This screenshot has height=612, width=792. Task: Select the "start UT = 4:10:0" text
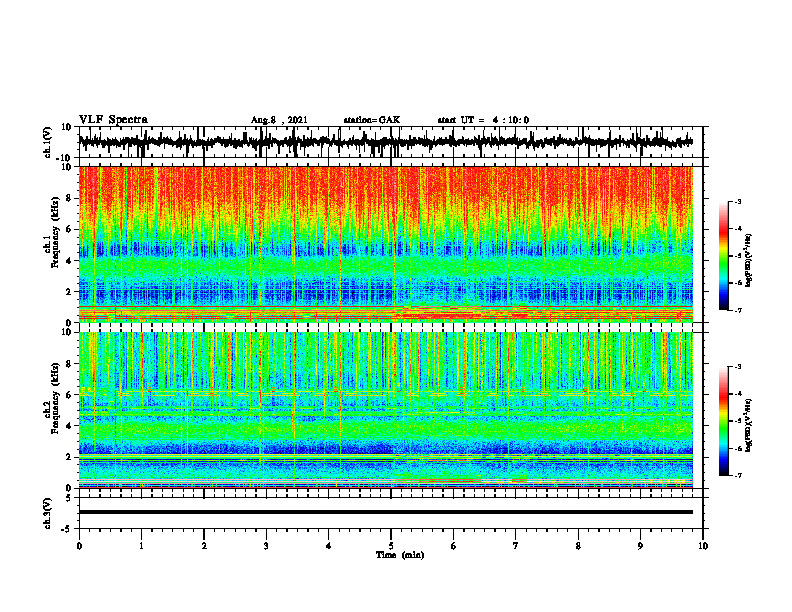(x=483, y=120)
